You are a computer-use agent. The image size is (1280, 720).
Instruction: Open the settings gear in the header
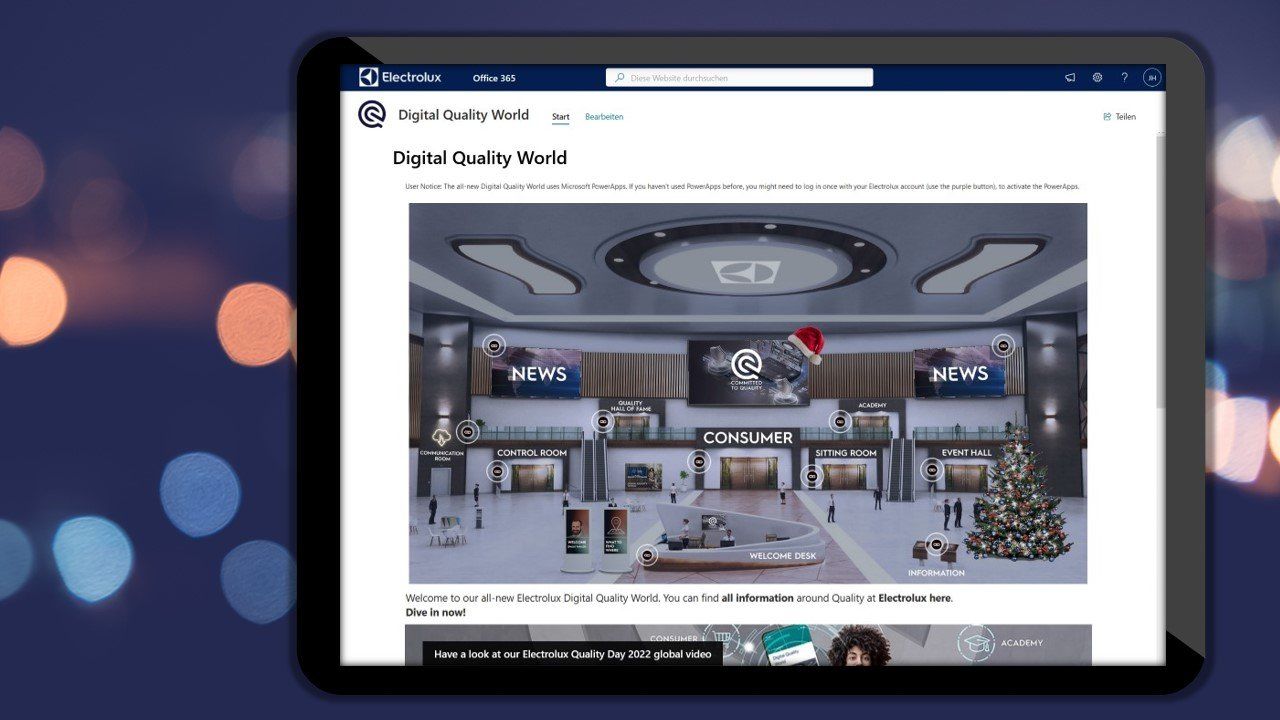1097,78
